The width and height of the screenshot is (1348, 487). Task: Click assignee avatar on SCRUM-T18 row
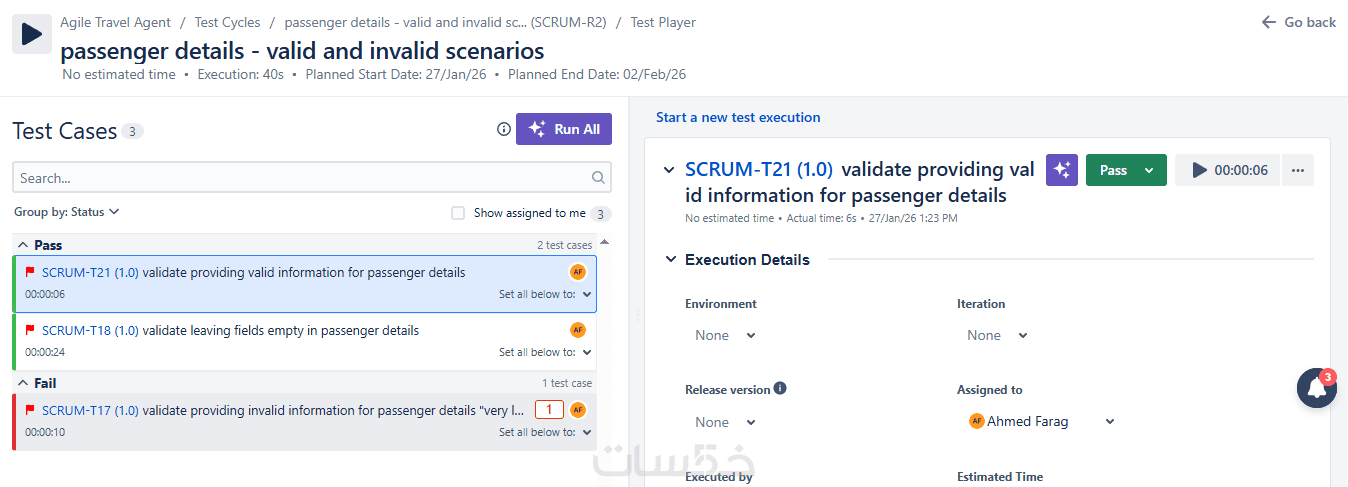577,330
